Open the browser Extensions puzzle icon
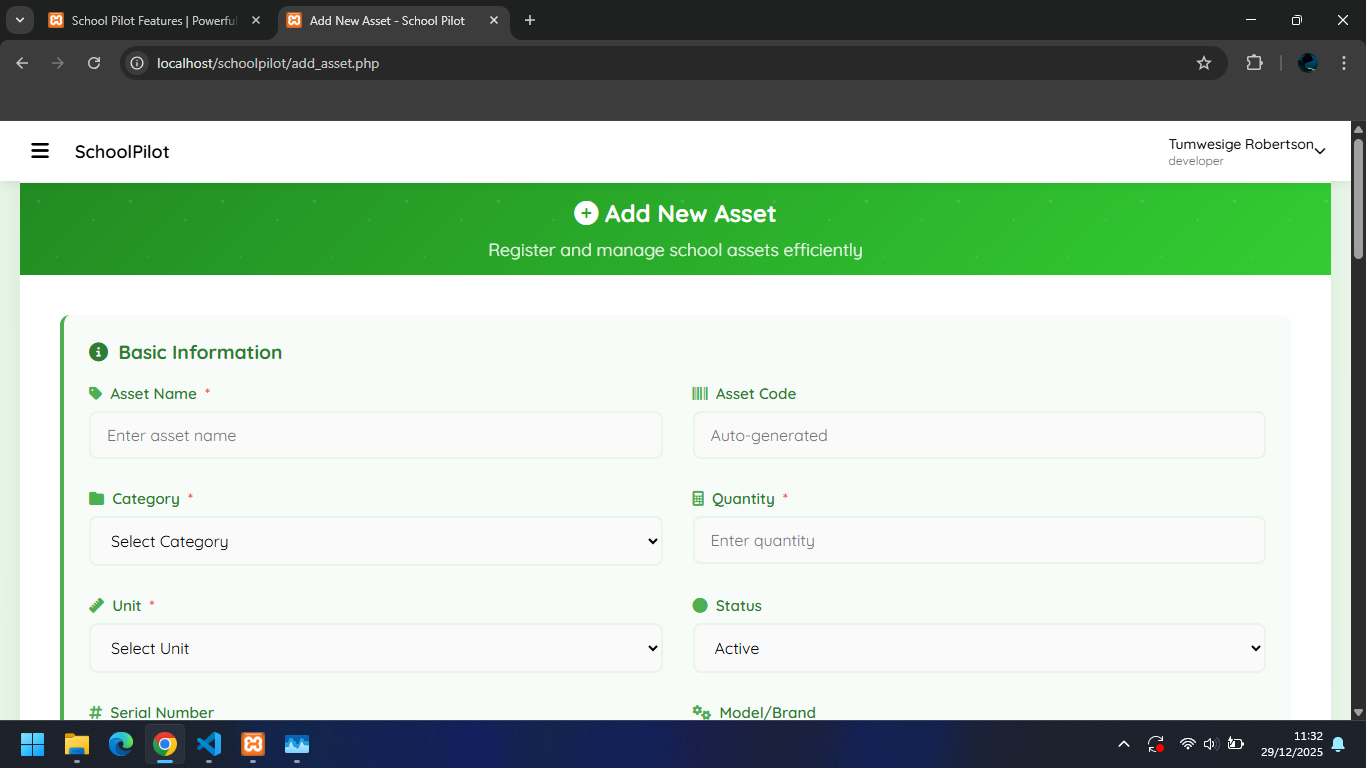The width and height of the screenshot is (1366, 768). [x=1254, y=63]
